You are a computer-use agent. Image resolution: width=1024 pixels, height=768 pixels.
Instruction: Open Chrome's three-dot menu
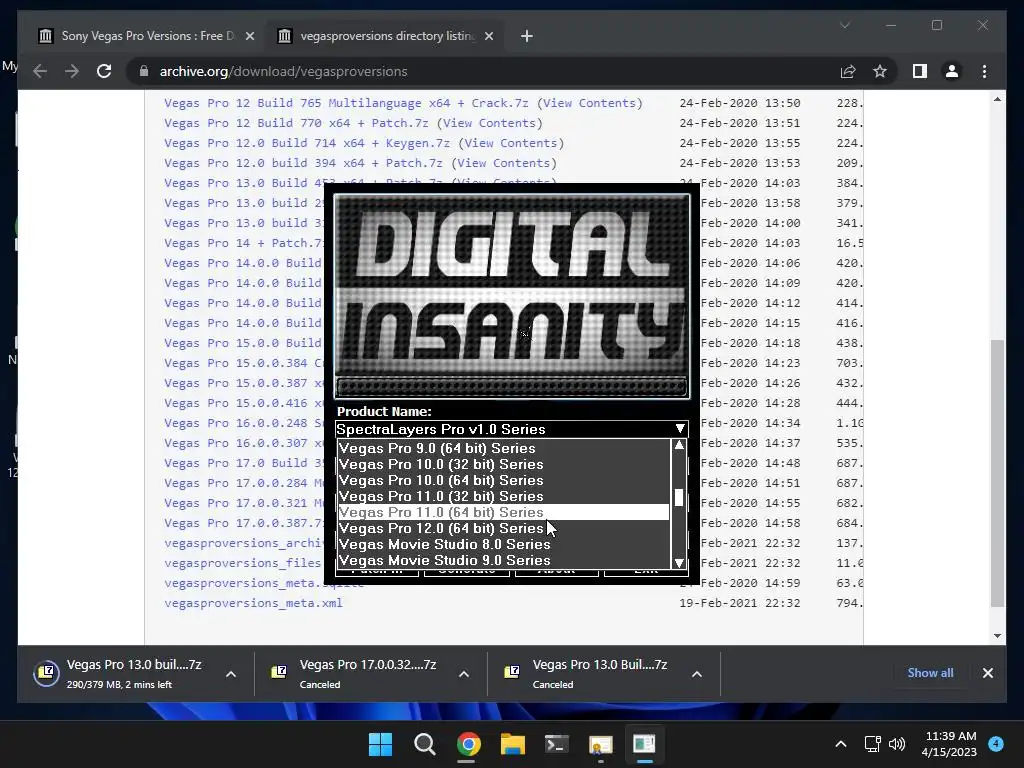984,71
